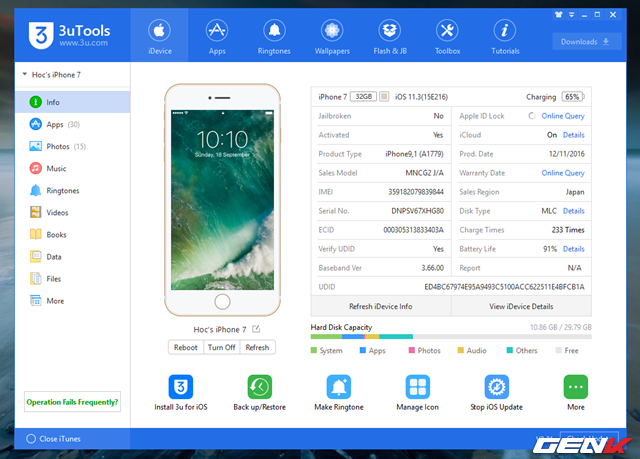Click the IMEI number value
This screenshot has width=640, height=459.
[x=416, y=192]
